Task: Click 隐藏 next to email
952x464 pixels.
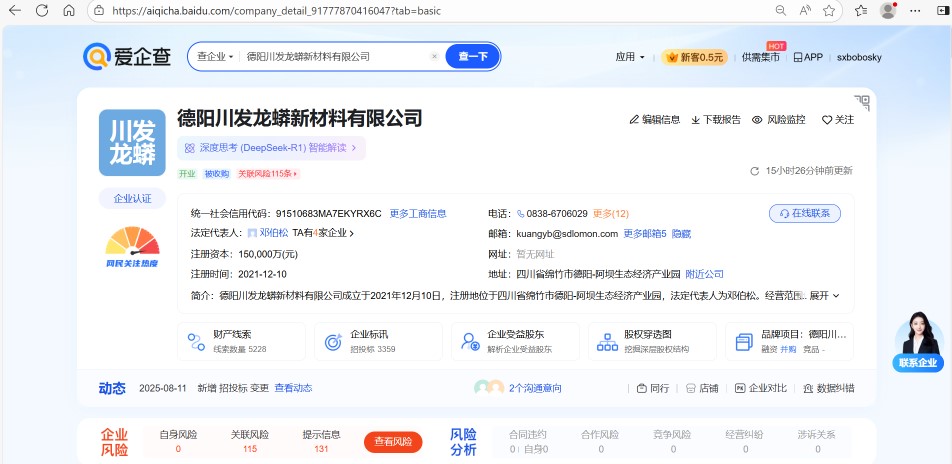Action: click(x=681, y=234)
